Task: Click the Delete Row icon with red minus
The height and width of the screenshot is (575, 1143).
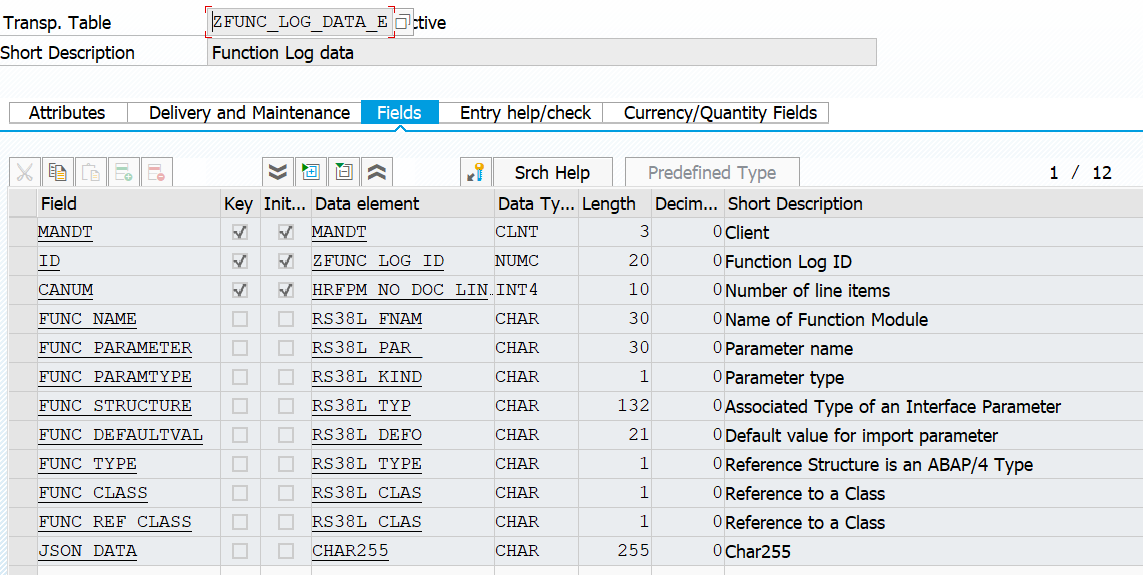Action: pyautogui.click(x=156, y=173)
